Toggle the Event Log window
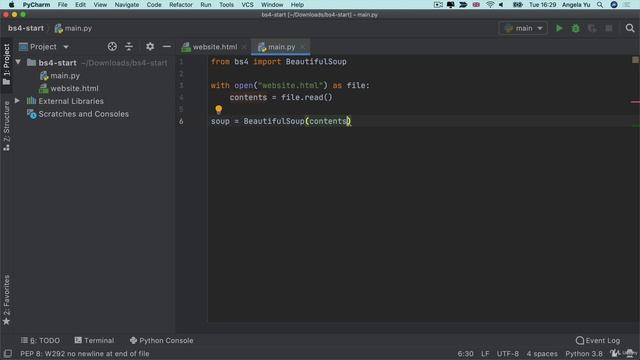The width and height of the screenshot is (640, 360). point(598,340)
